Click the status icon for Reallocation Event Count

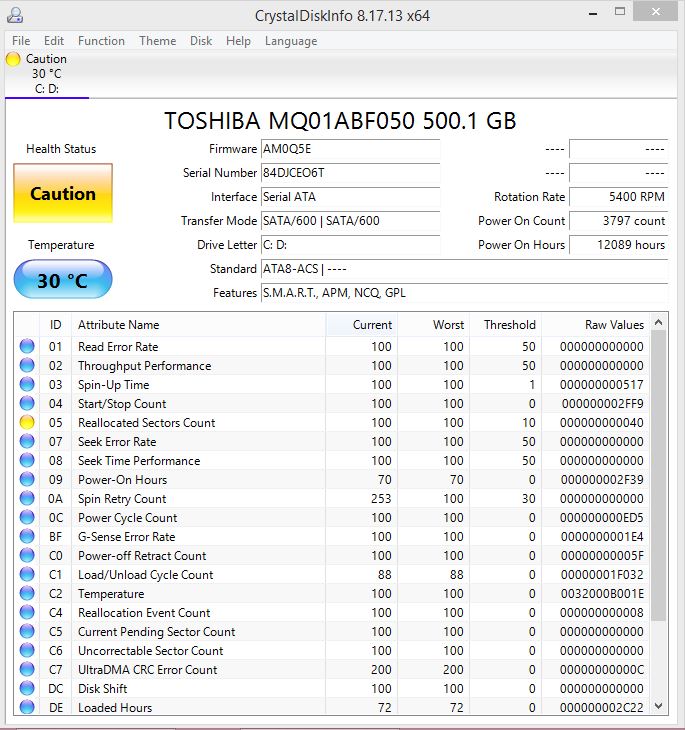[27, 613]
